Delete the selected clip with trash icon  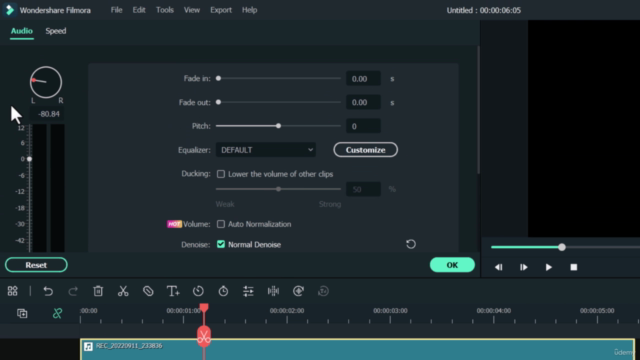(x=98, y=291)
